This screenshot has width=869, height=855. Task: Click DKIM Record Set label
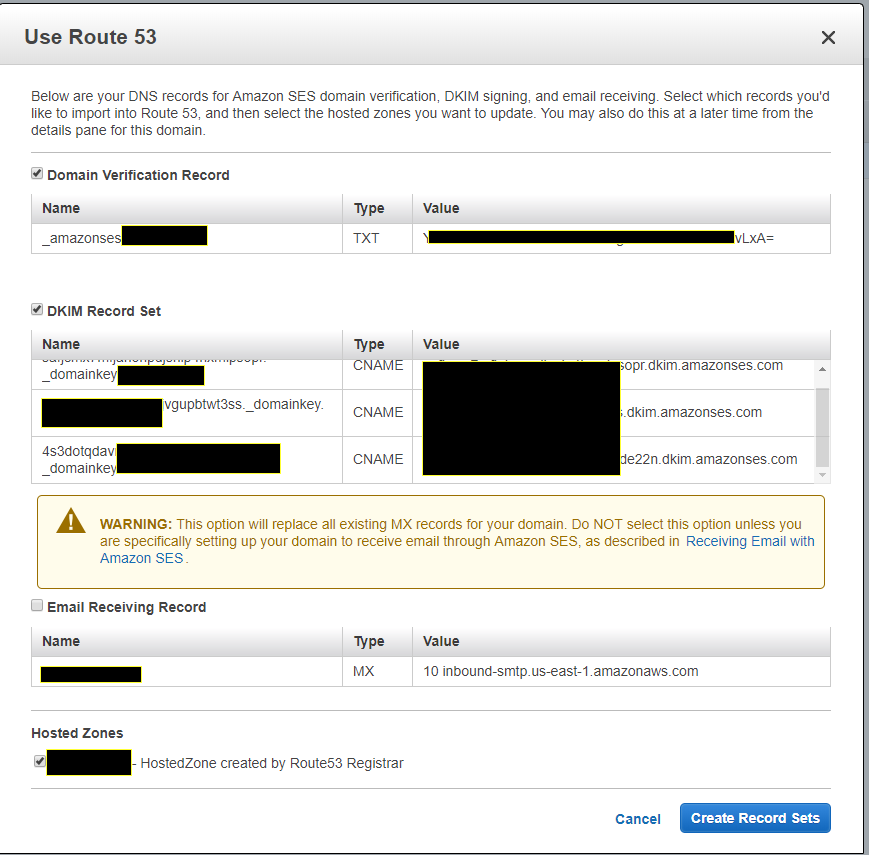click(104, 311)
